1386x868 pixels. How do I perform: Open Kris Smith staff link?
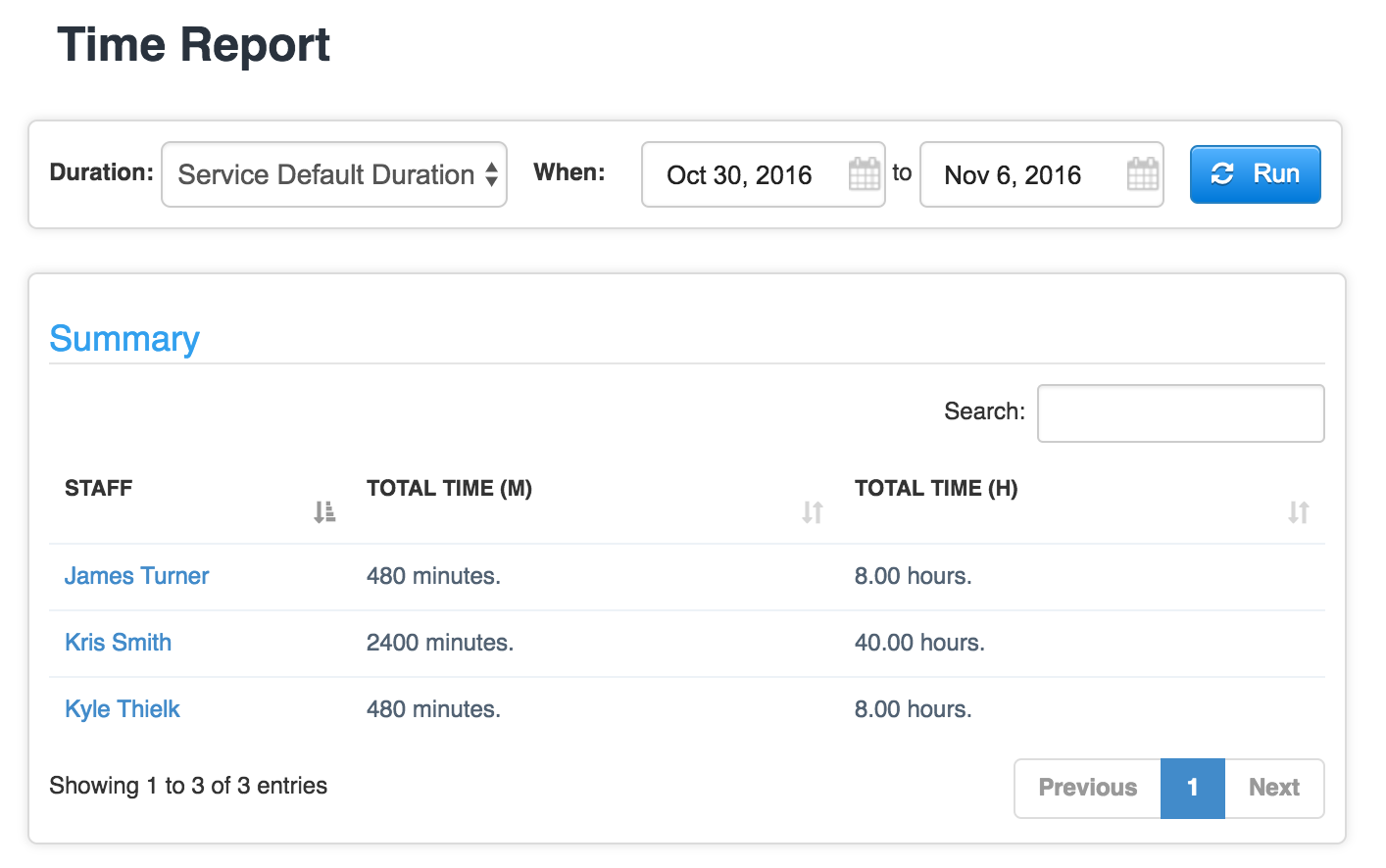pyautogui.click(x=118, y=643)
